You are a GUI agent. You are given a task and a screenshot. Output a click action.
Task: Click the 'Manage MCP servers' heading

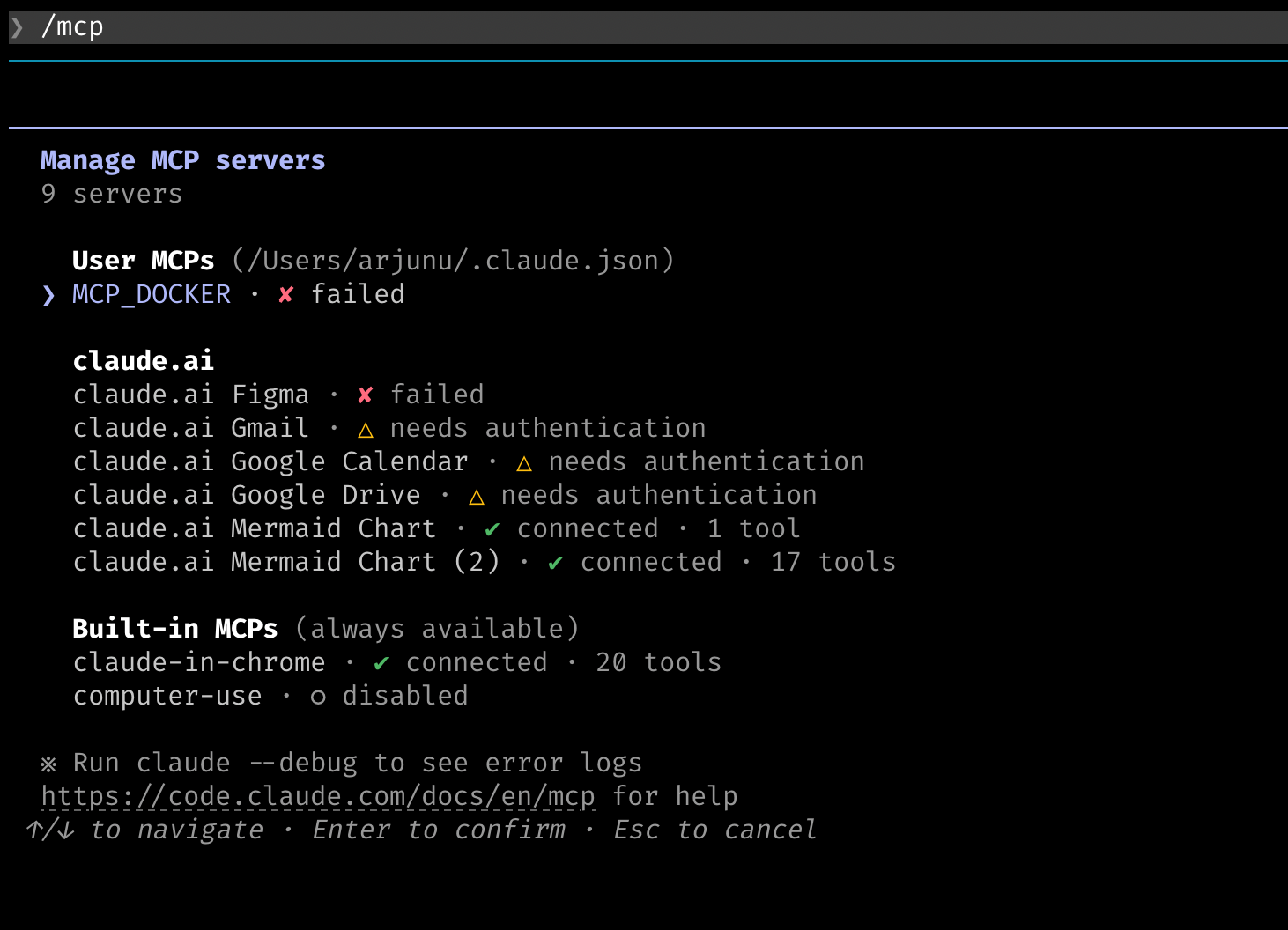[x=183, y=160]
